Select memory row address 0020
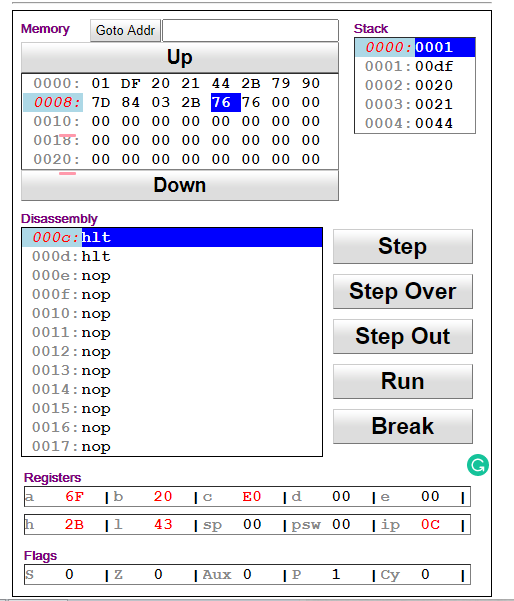The height and width of the screenshot is (601, 514). tap(57, 159)
